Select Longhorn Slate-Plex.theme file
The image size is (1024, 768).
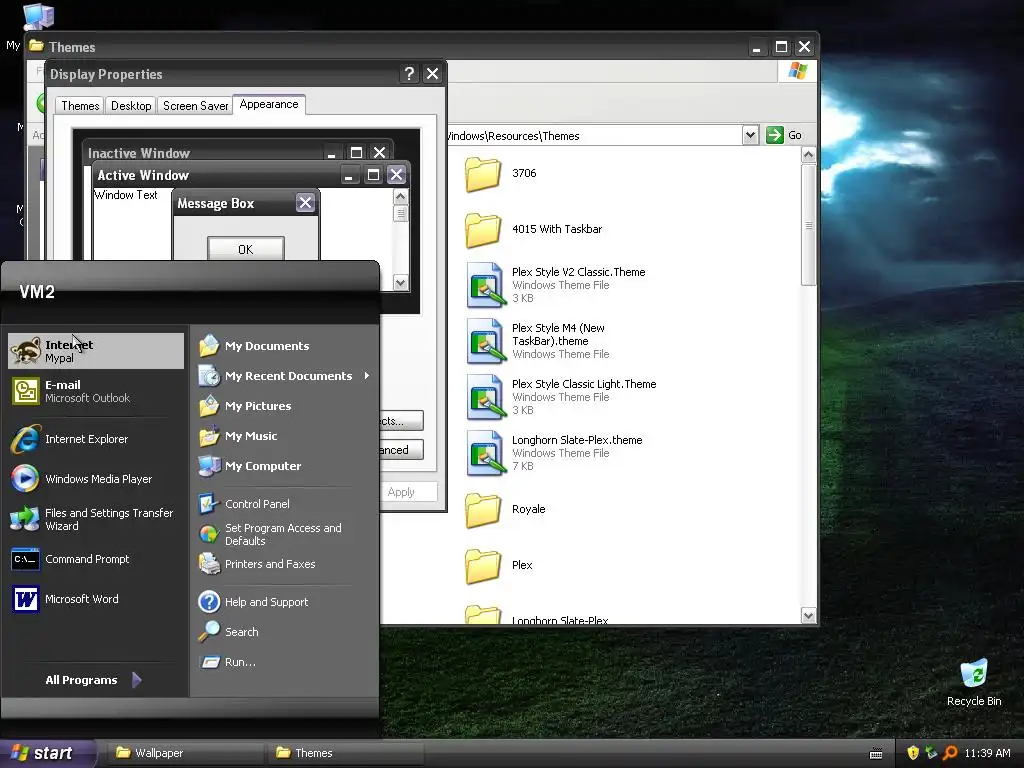click(554, 453)
